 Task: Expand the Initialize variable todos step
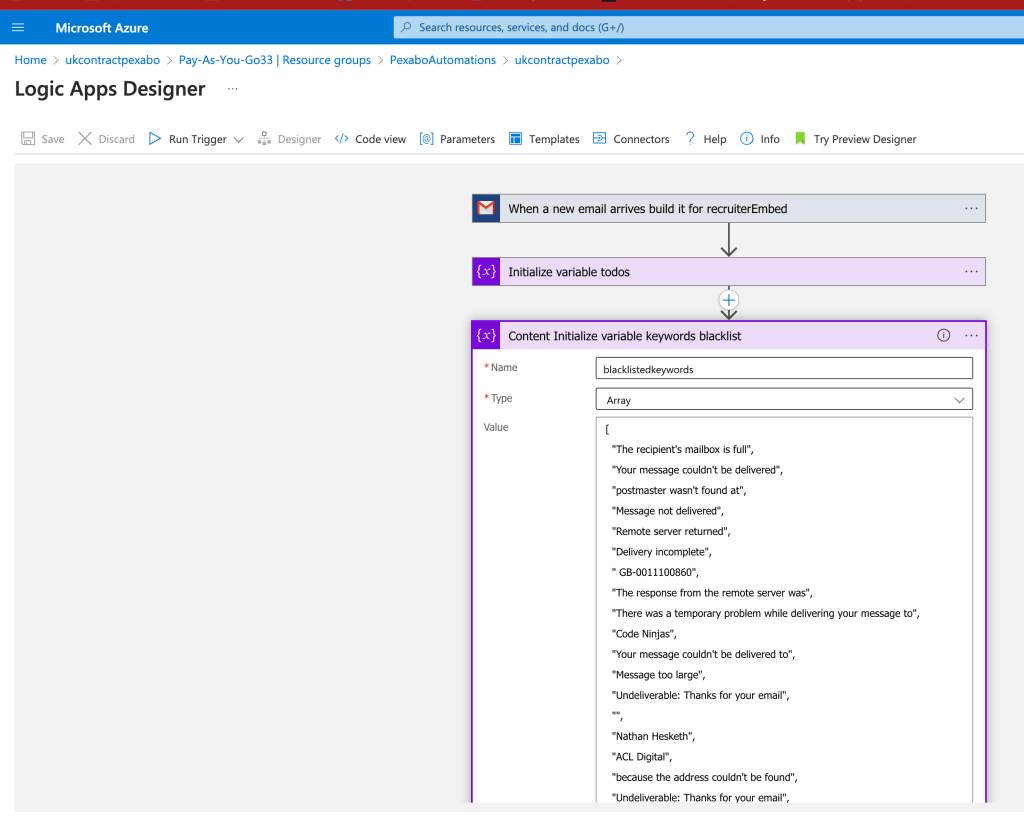click(x=729, y=272)
